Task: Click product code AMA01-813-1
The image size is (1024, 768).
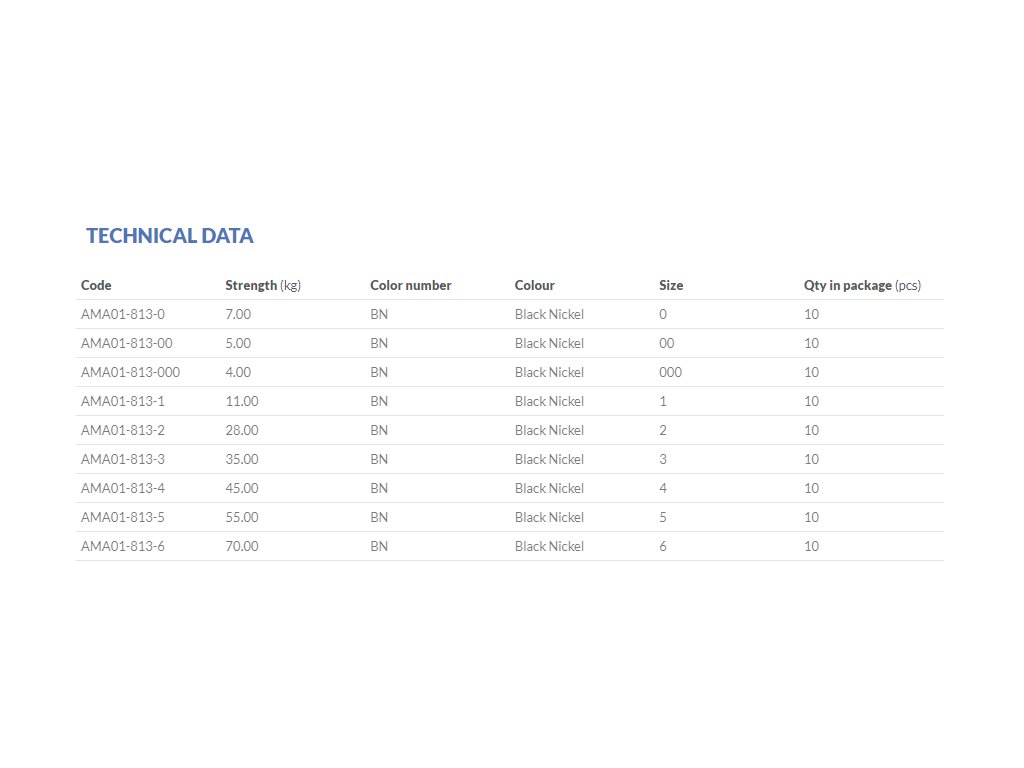Action: pos(122,401)
